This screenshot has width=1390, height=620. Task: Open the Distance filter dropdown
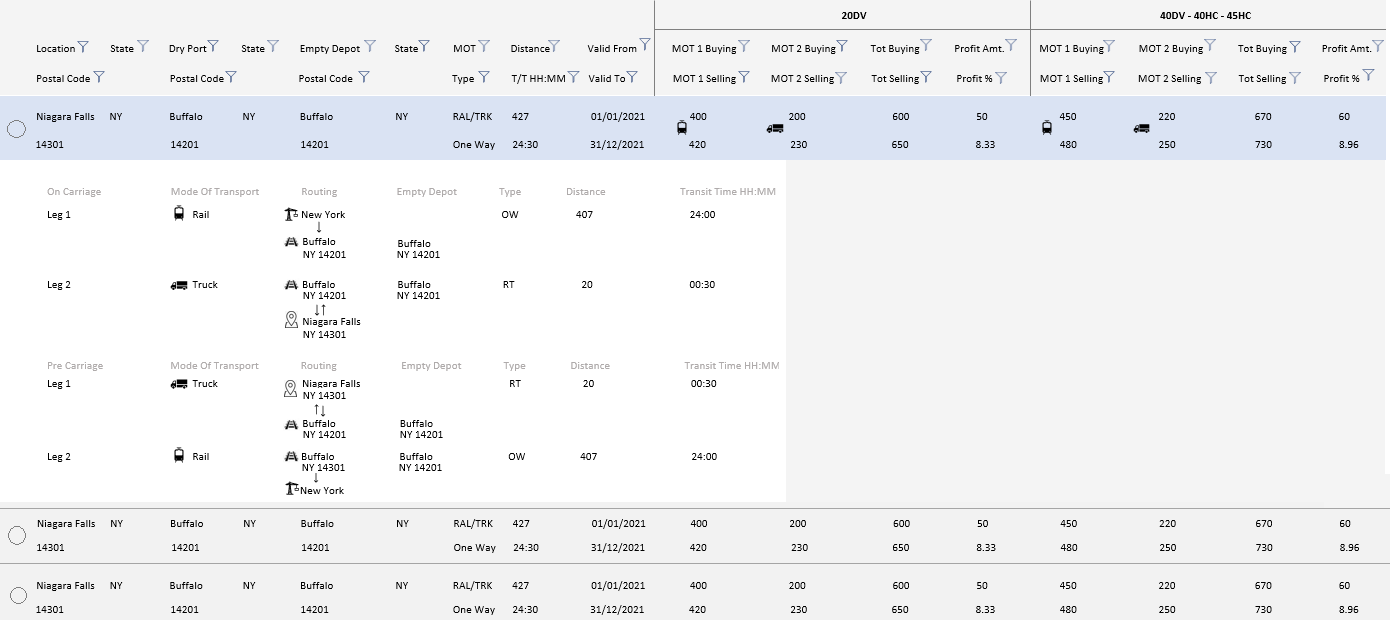tap(554, 47)
